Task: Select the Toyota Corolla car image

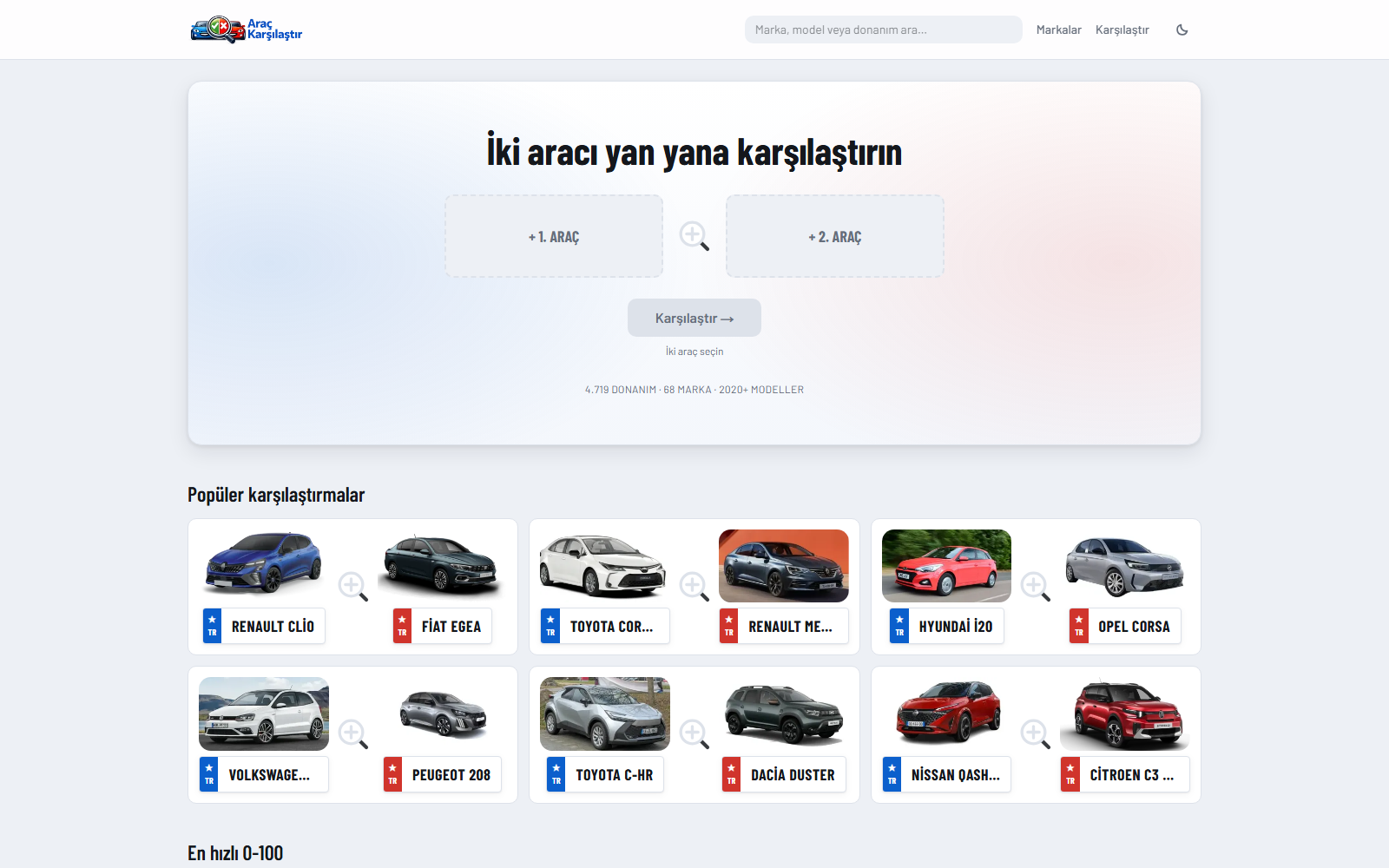Action: click(x=605, y=565)
